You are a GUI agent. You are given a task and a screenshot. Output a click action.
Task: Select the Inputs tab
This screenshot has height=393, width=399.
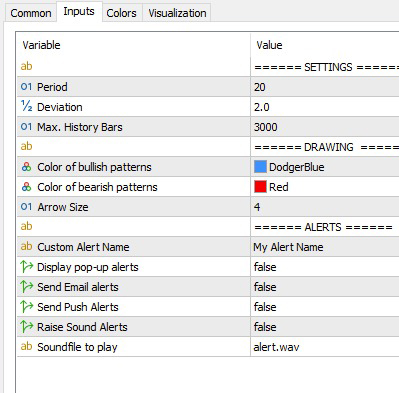pos(79,12)
